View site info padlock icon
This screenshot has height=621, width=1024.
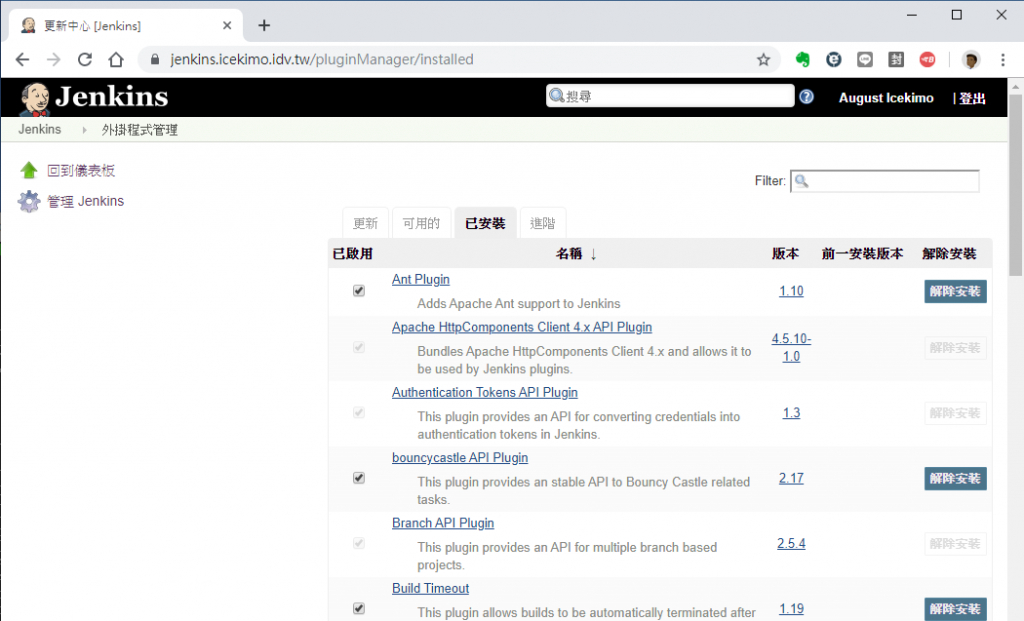tap(155, 59)
